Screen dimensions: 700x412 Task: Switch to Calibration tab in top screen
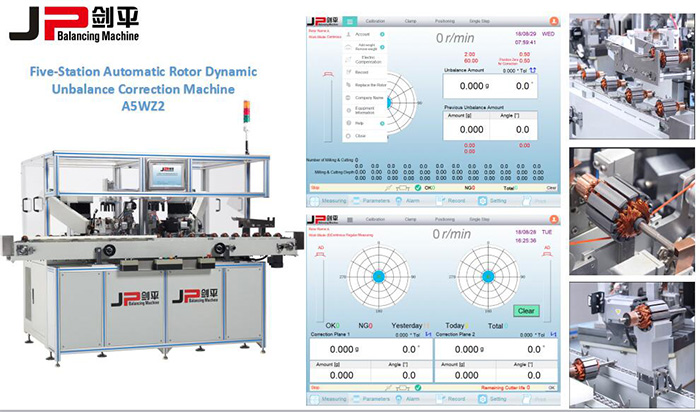pos(375,21)
